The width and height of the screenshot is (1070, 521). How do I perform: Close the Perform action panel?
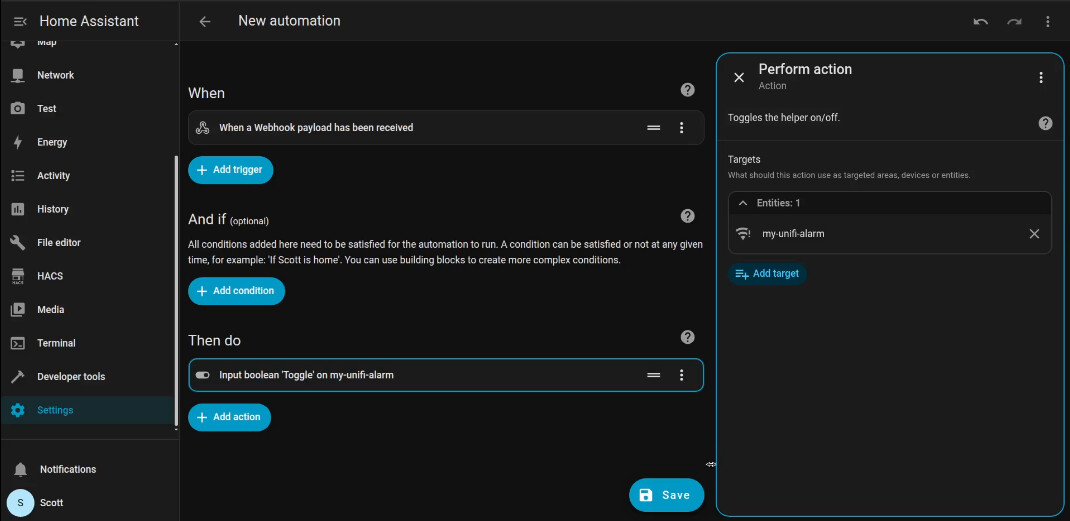click(x=739, y=77)
